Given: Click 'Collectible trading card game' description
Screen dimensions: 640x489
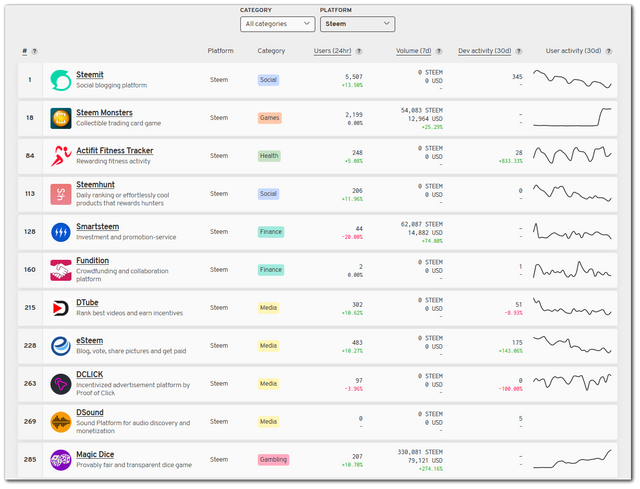Looking at the screenshot, I should [118, 123].
